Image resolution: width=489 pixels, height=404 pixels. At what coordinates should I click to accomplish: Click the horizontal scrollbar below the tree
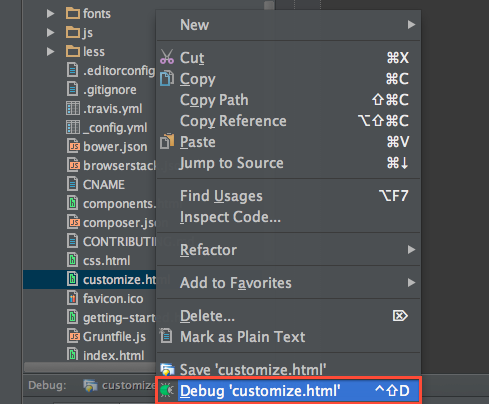(90, 367)
